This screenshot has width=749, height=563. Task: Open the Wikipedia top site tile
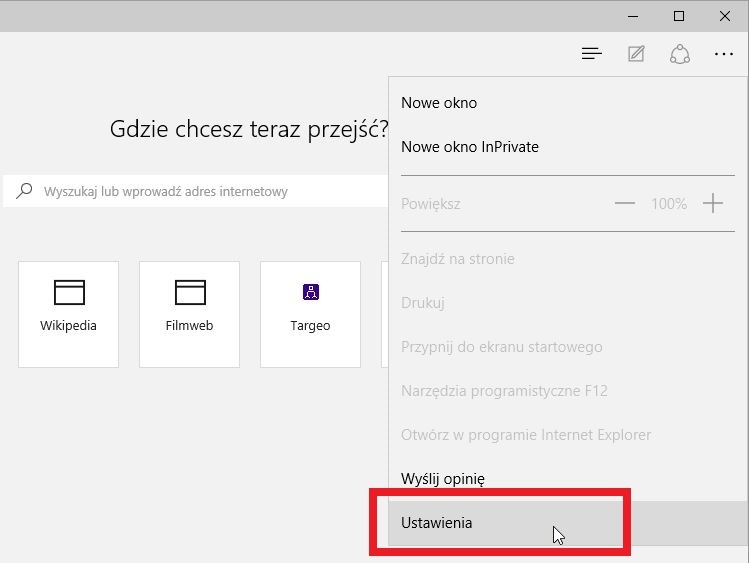coord(68,314)
